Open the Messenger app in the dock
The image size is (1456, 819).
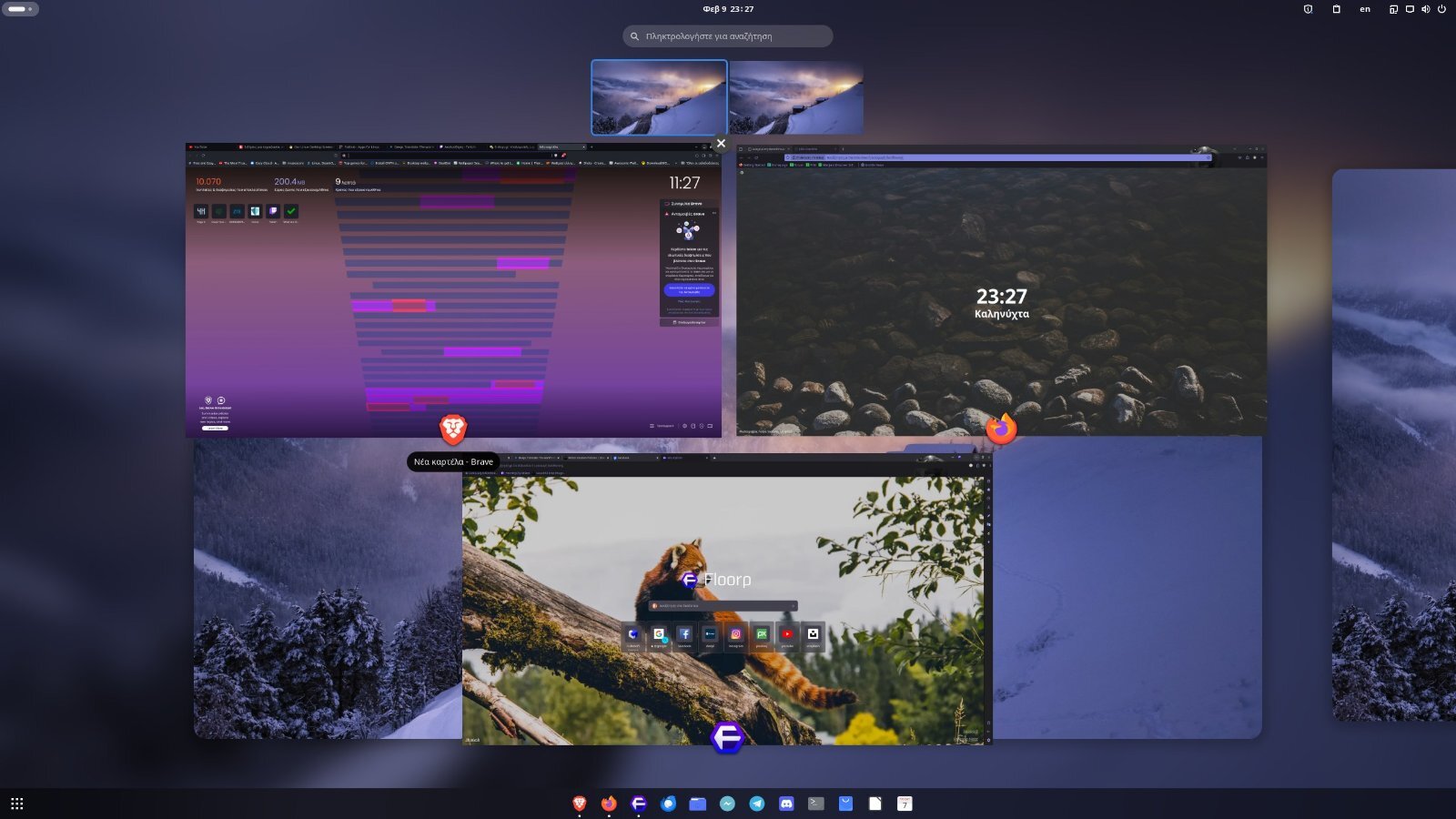point(727,804)
